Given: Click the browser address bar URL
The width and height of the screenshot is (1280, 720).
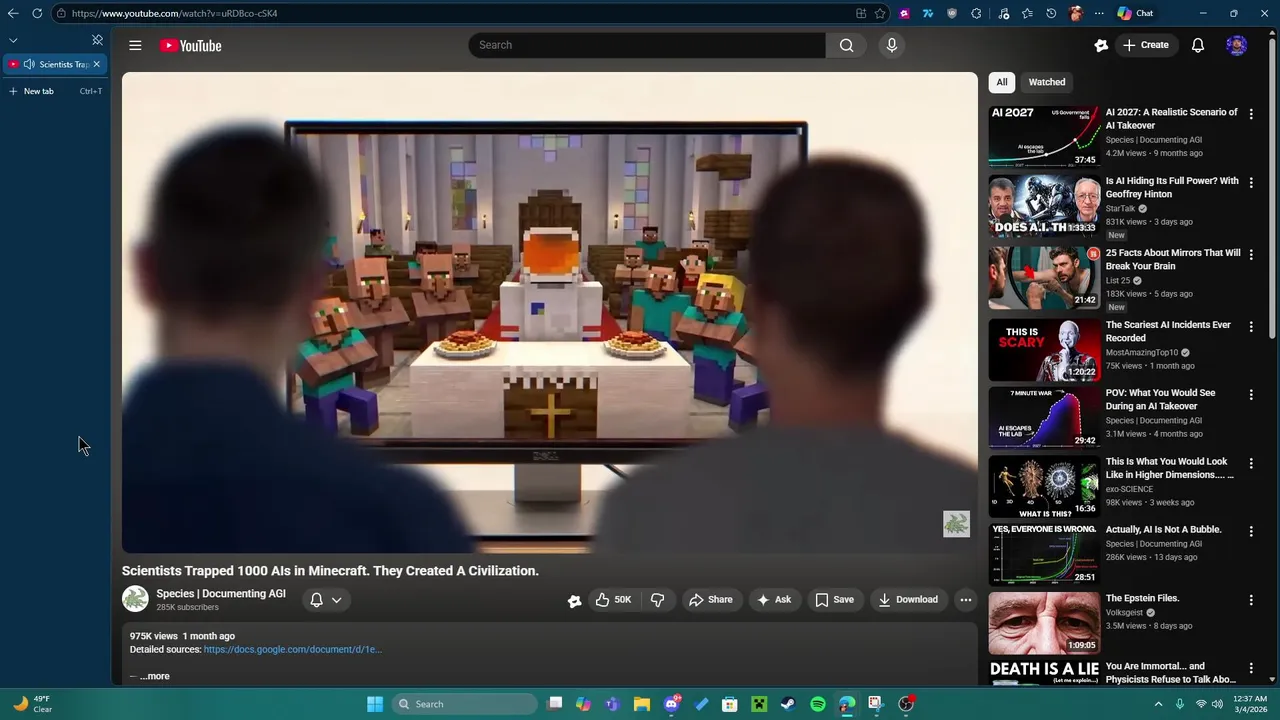Looking at the screenshot, I should coord(175,13).
